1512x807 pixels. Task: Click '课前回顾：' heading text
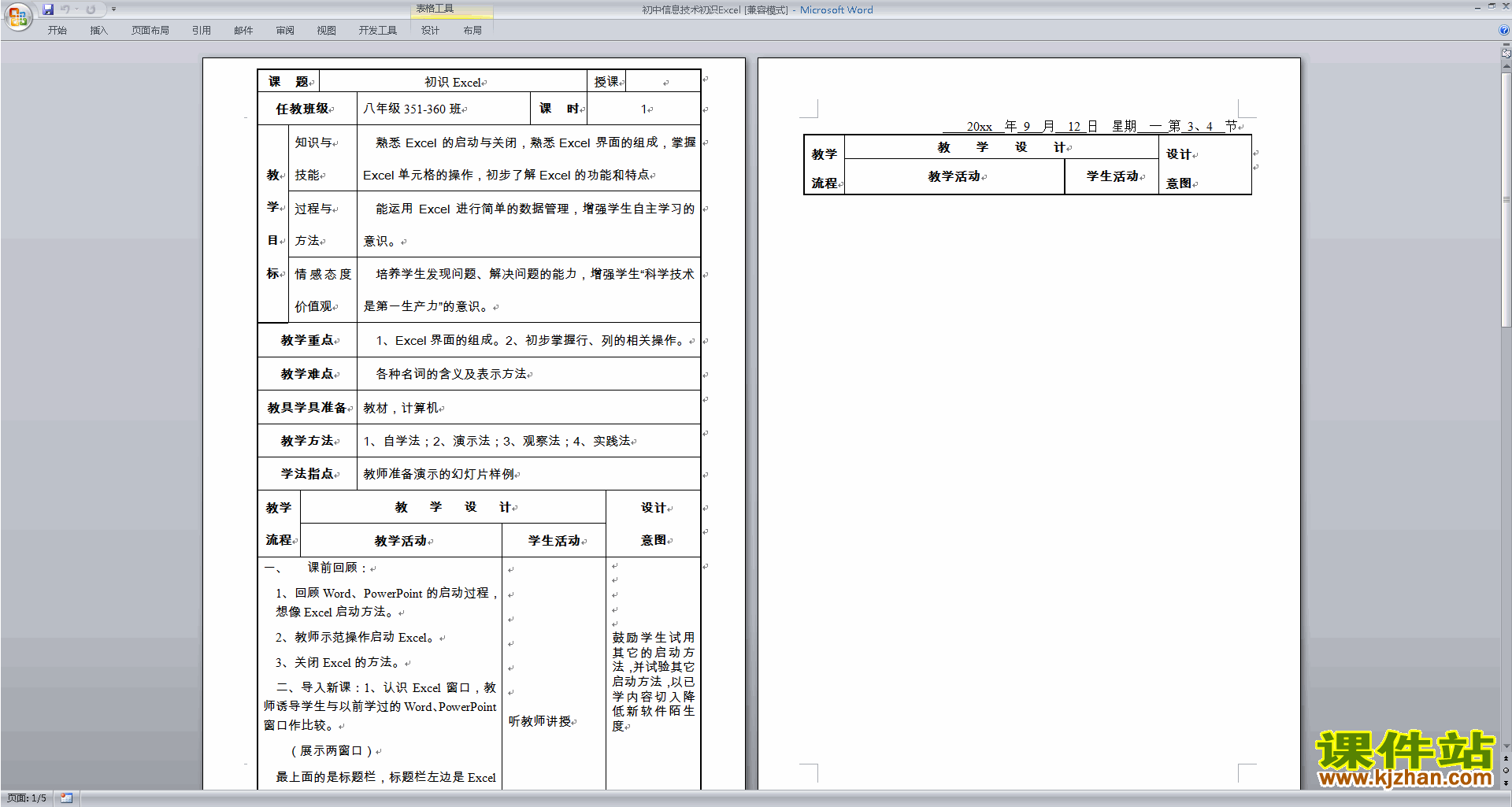coord(337,568)
